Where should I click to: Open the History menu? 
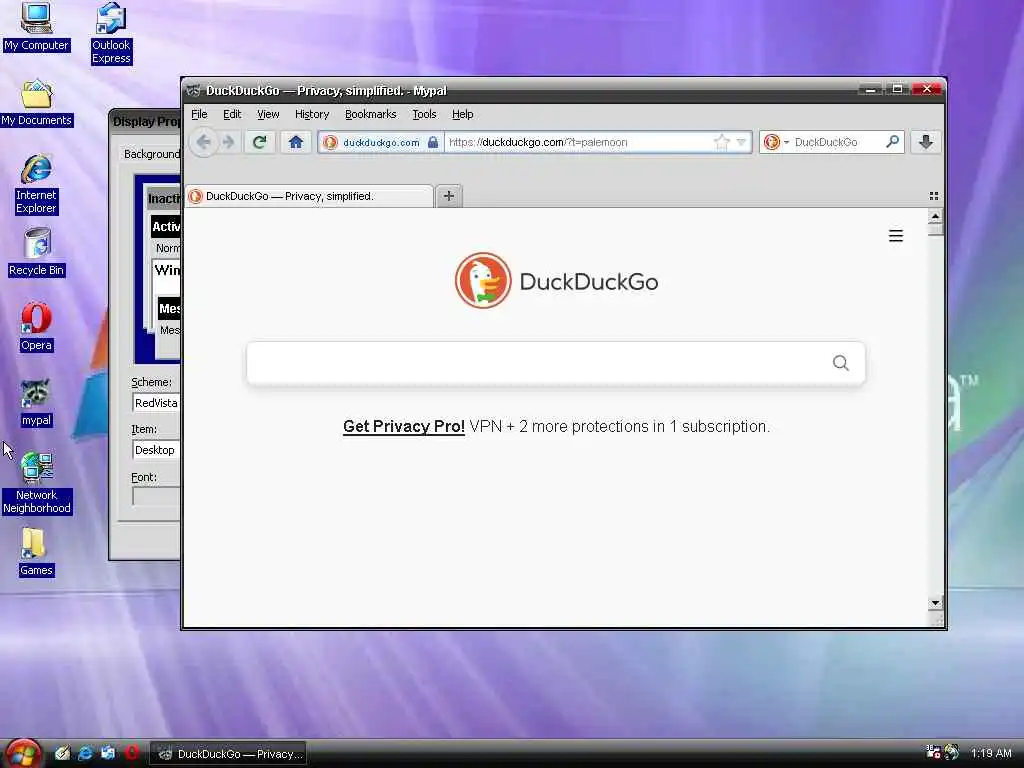312,114
